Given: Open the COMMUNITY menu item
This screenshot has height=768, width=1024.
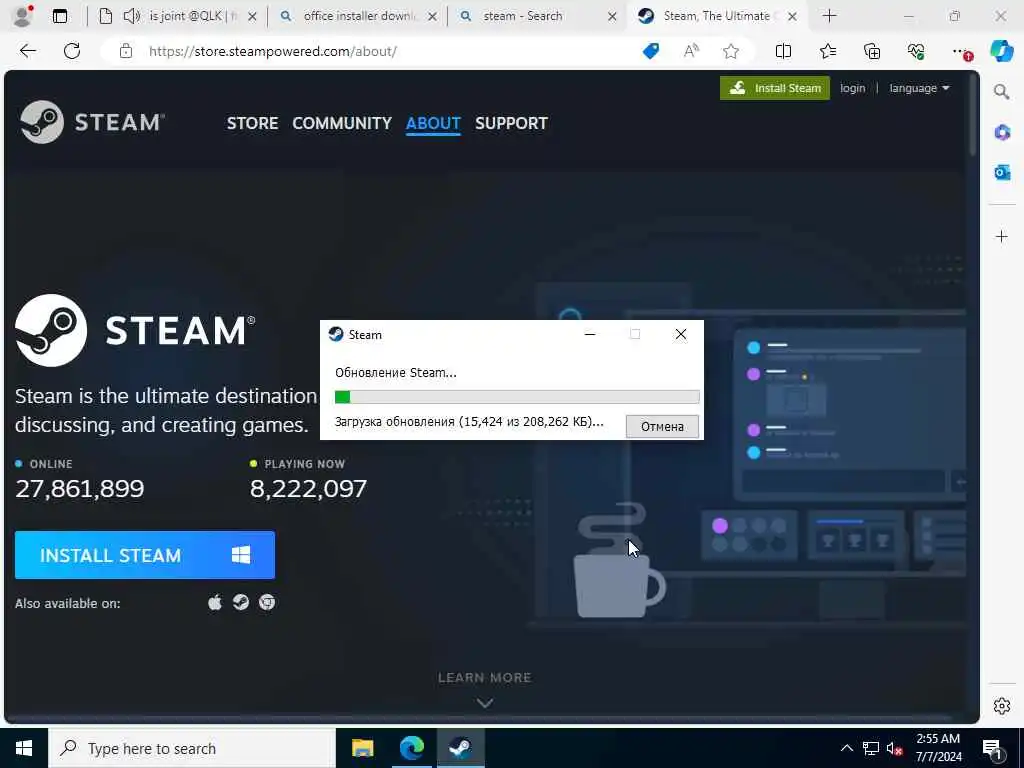Looking at the screenshot, I should tap(342, 123).
